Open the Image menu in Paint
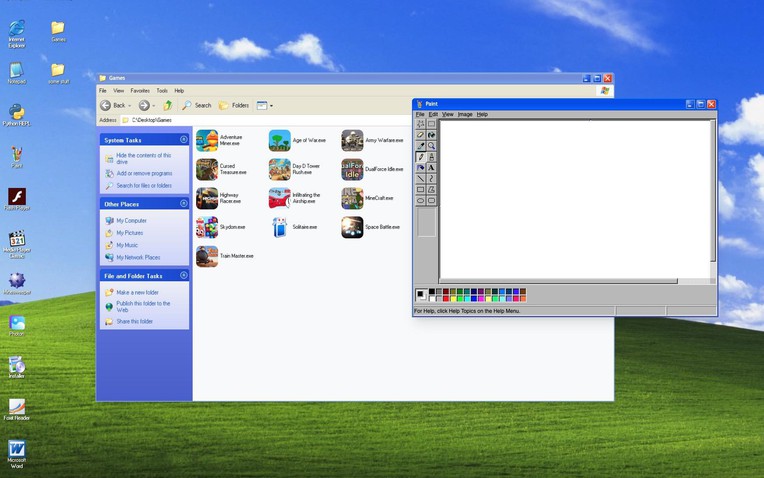This screenshot has height=478, width=764. 465,115
